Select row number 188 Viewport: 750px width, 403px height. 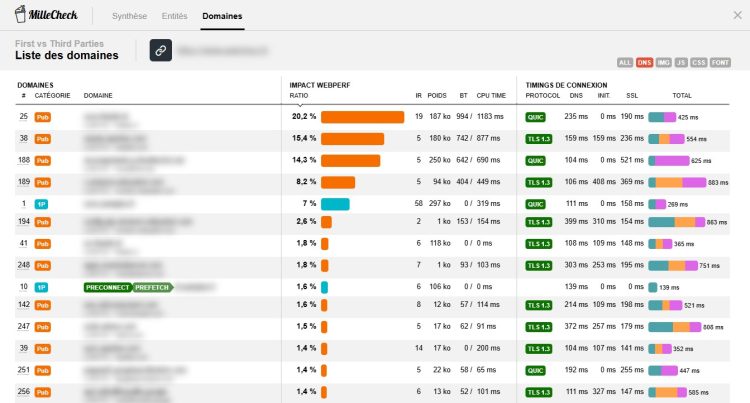24,160
